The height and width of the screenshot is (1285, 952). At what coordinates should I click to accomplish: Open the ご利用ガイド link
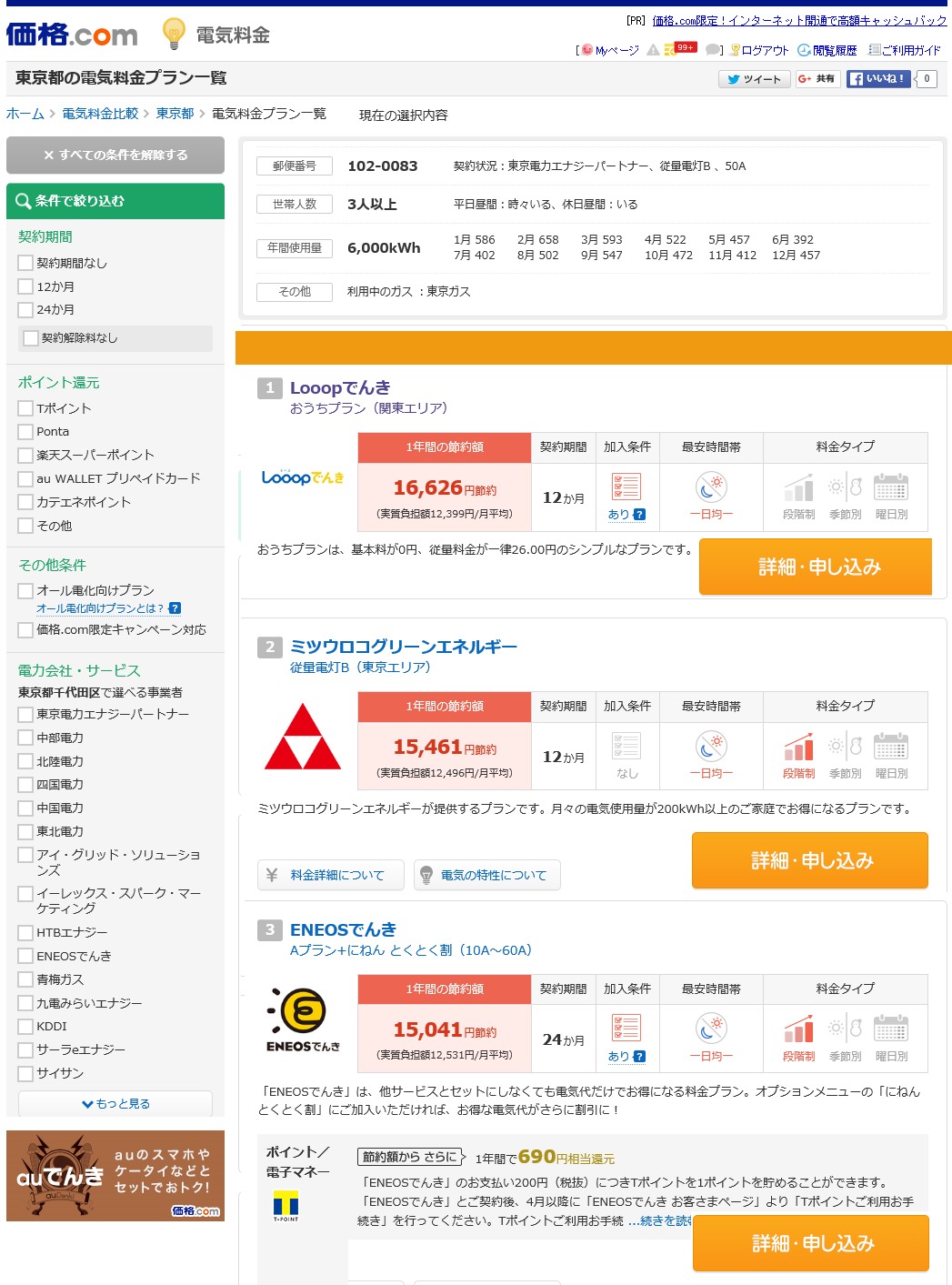[904, 50]
